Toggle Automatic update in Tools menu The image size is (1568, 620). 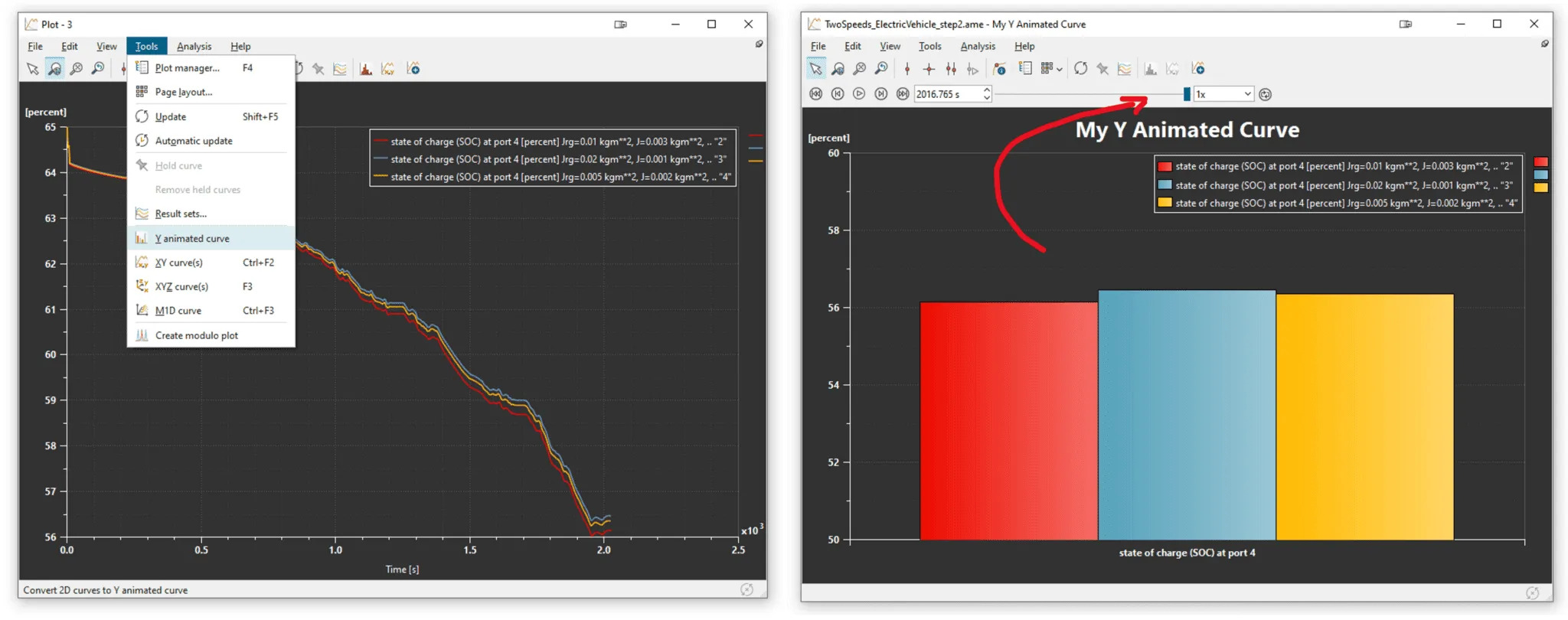point(194,141)
